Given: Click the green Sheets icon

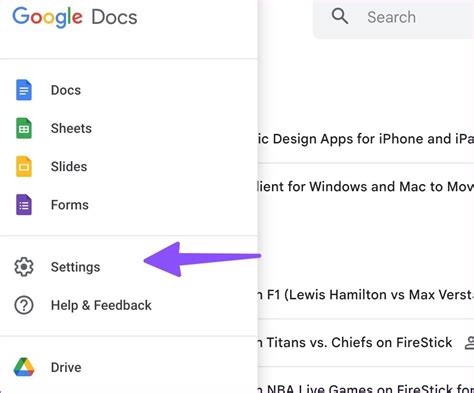Looking at the screenshot, I should click(24, 128).
